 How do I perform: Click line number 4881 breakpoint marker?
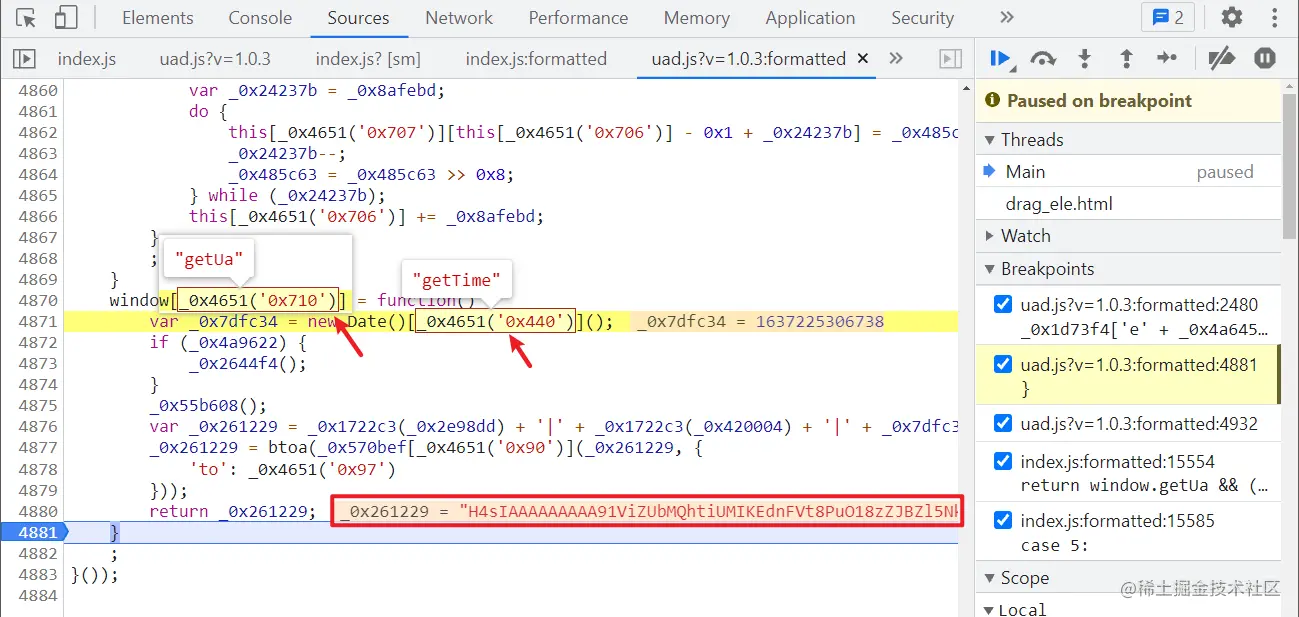[x=38, y=532]
